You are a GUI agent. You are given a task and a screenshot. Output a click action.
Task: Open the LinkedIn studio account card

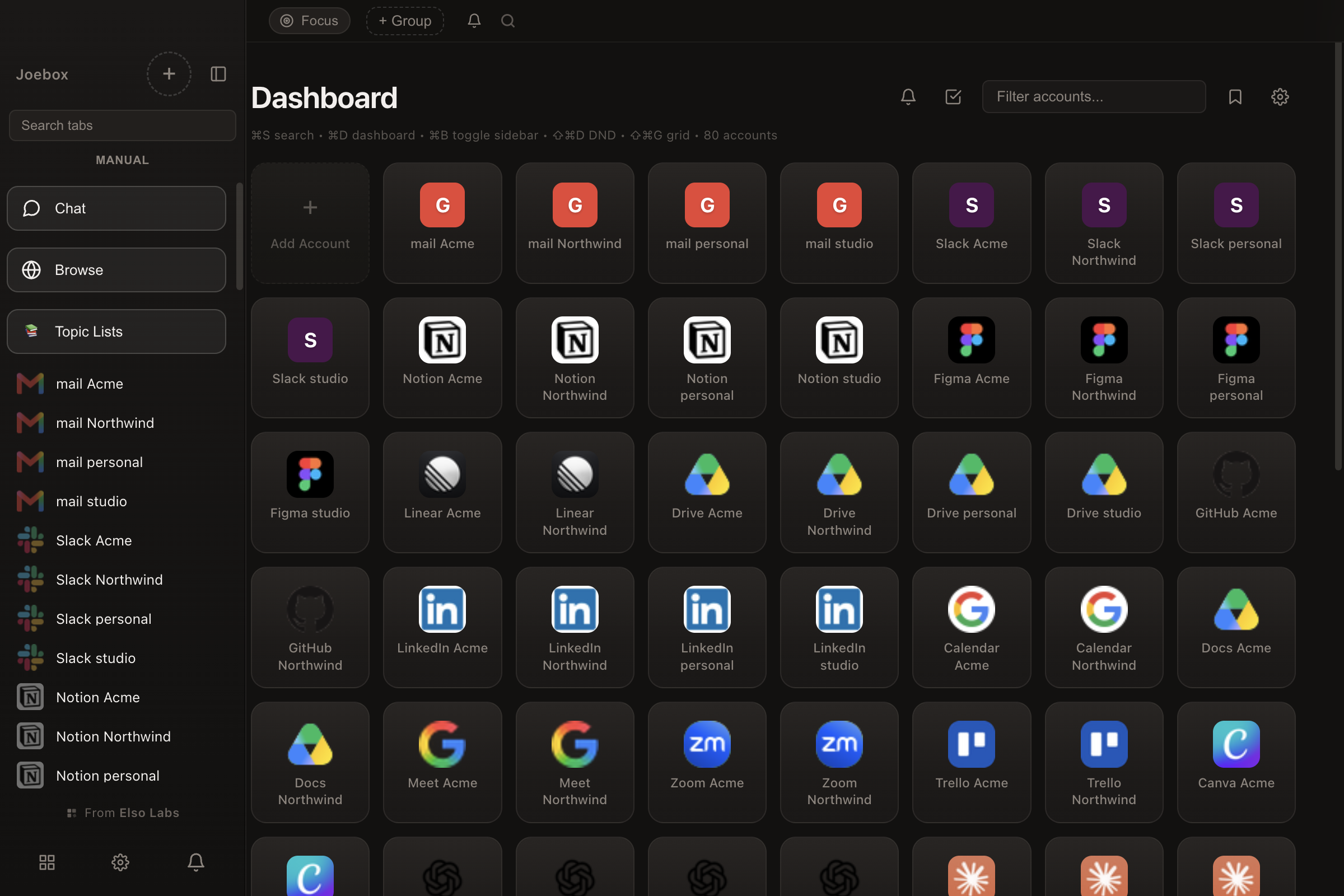[x=839, y=627]
